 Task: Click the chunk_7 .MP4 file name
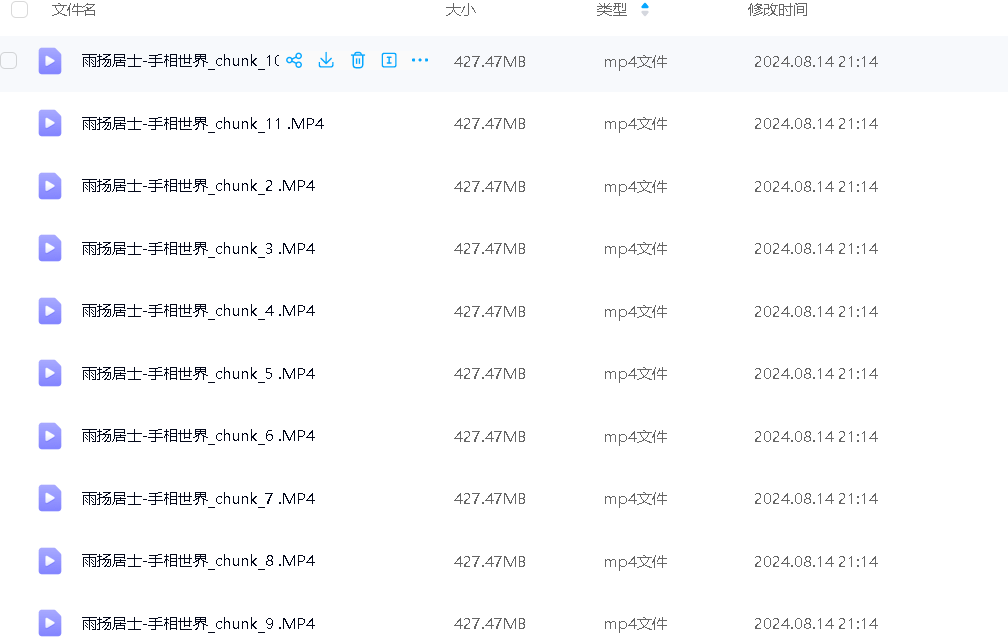198,499
